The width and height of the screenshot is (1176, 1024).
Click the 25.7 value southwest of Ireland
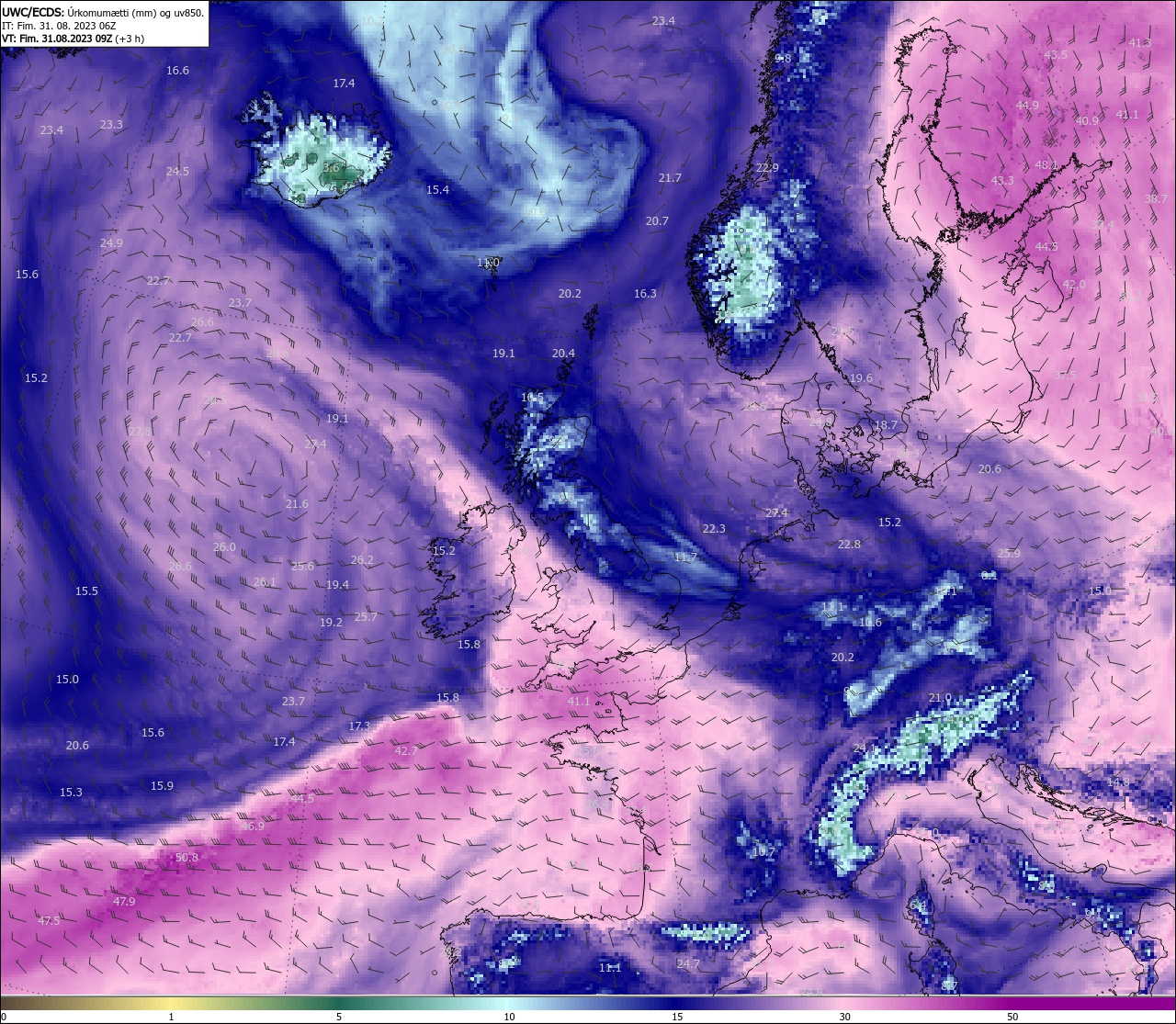click(366, 617)
